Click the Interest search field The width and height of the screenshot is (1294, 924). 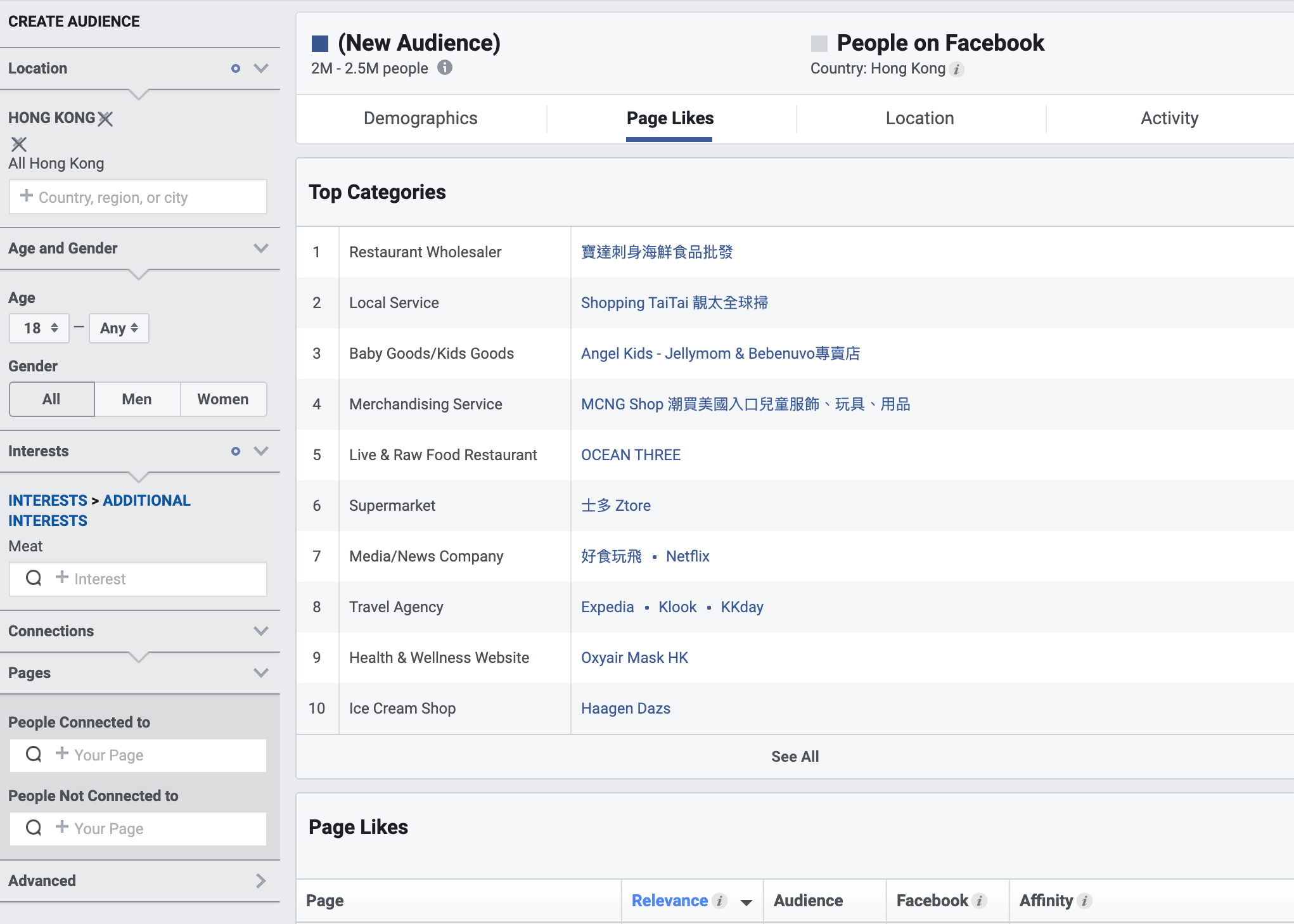click(x=138, y=579)
